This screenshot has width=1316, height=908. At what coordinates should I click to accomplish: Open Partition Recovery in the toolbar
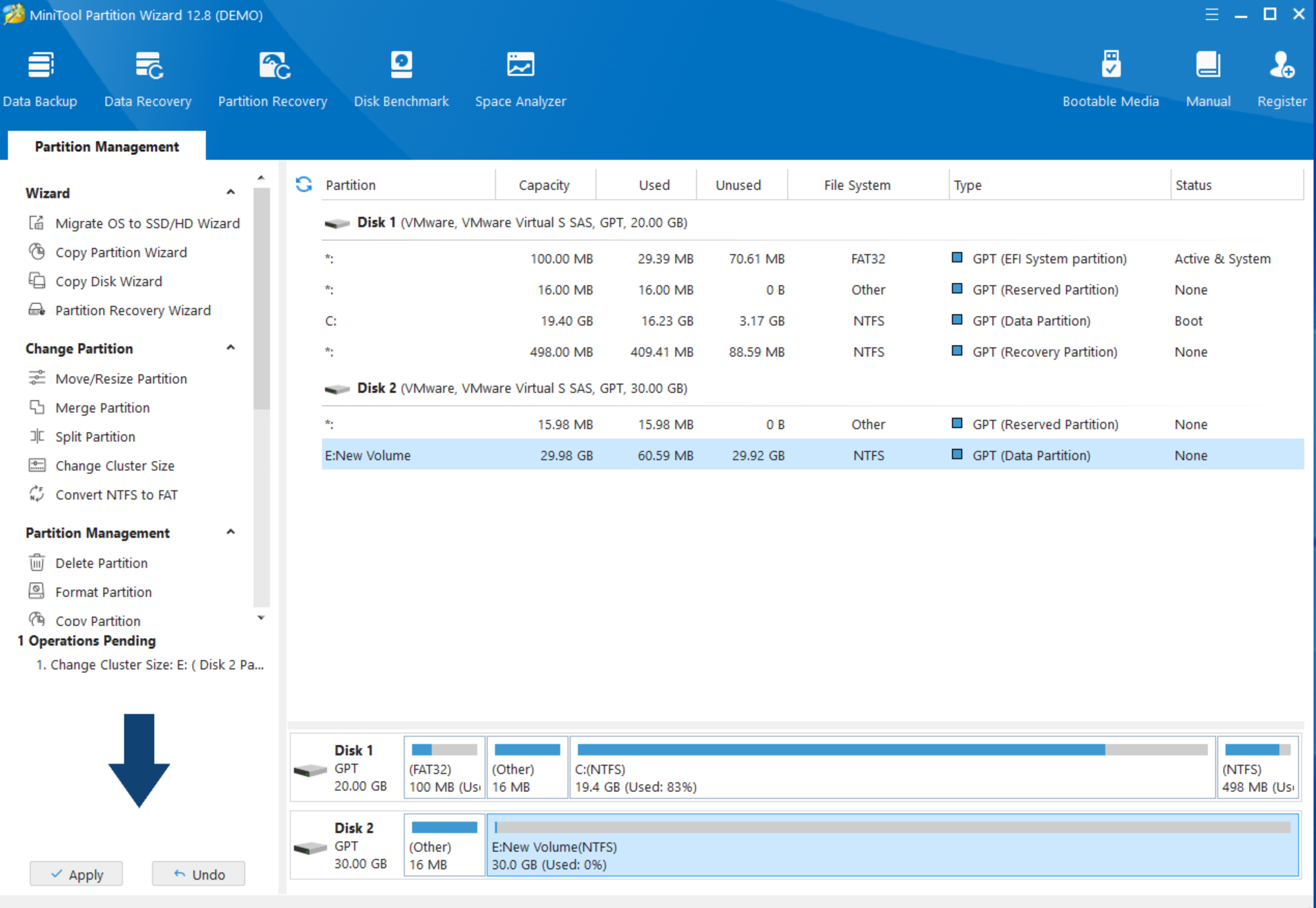tap(273, 79)
